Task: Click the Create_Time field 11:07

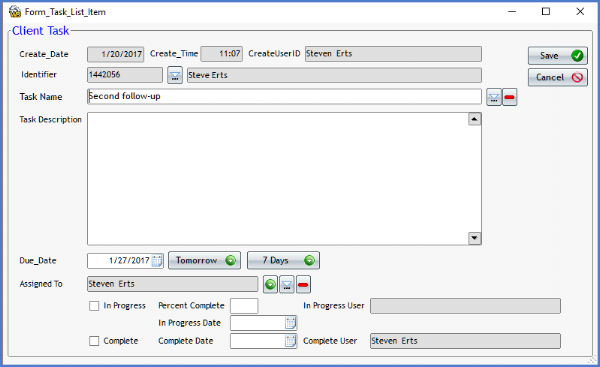Action: click(222, 54)
